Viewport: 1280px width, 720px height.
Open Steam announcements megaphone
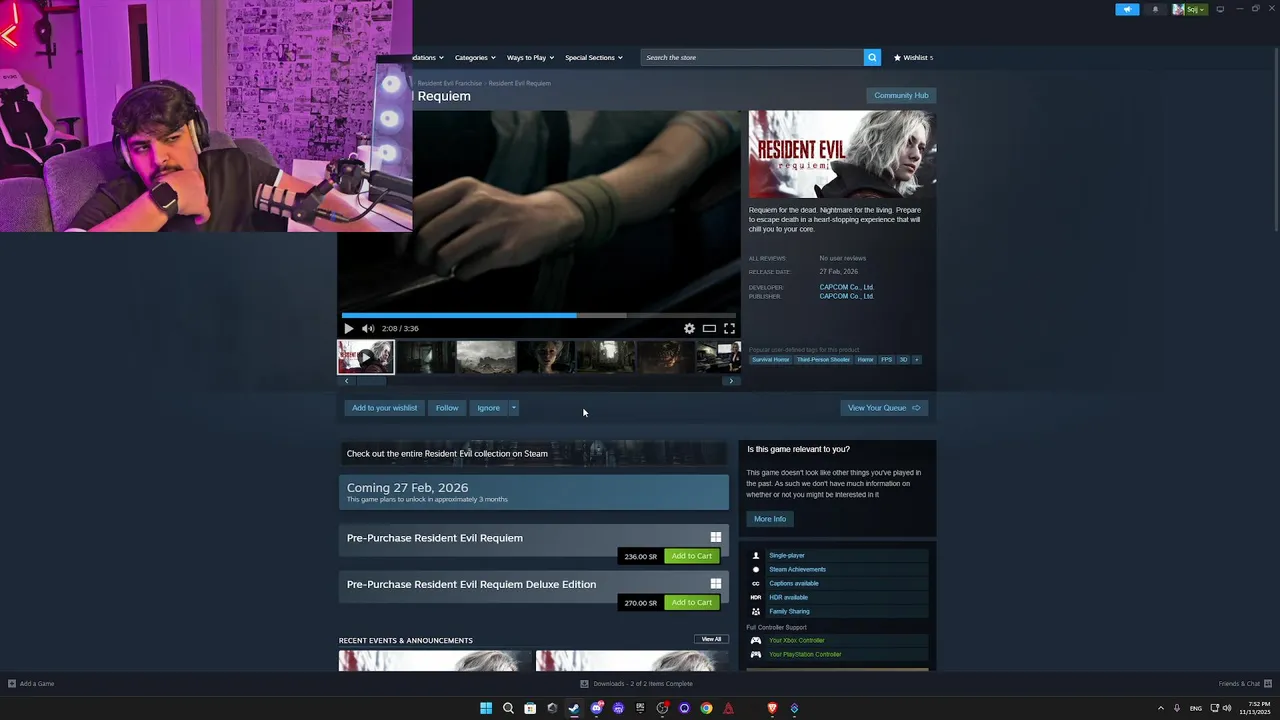click(x=1127, y=9)
